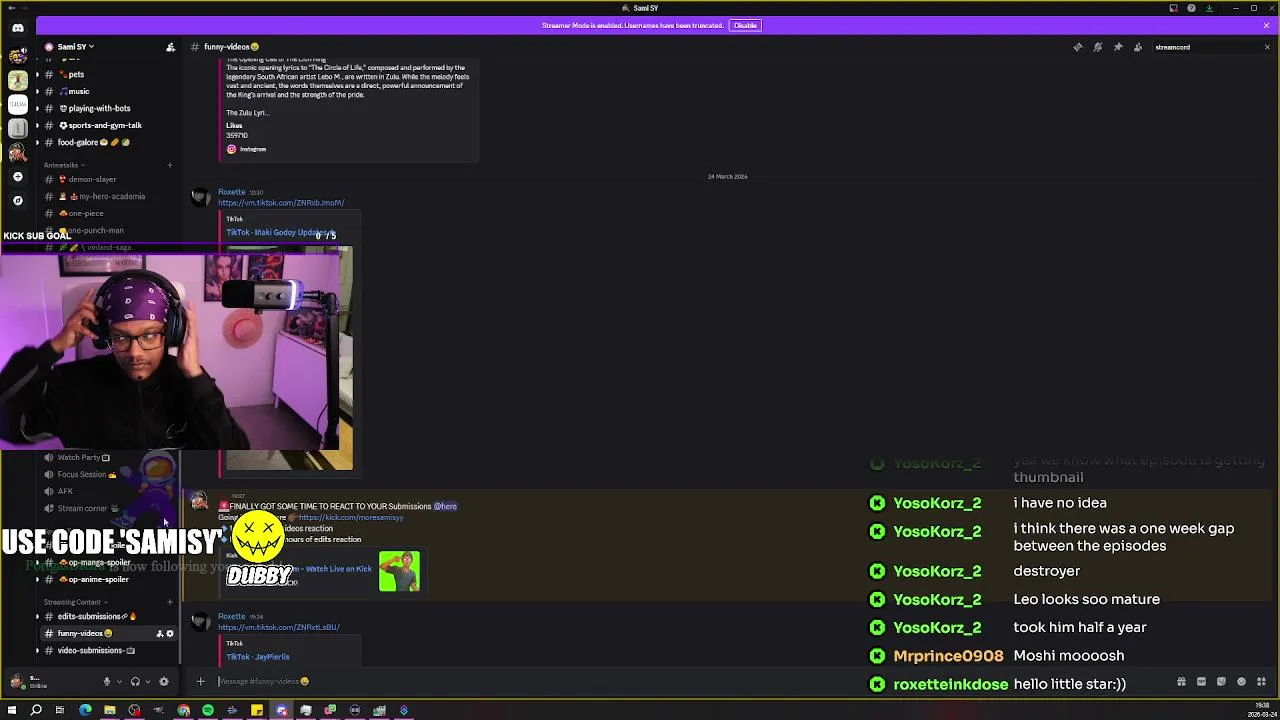
Task: Open Google Chrome from the taskbar
Action: (183, 710)
